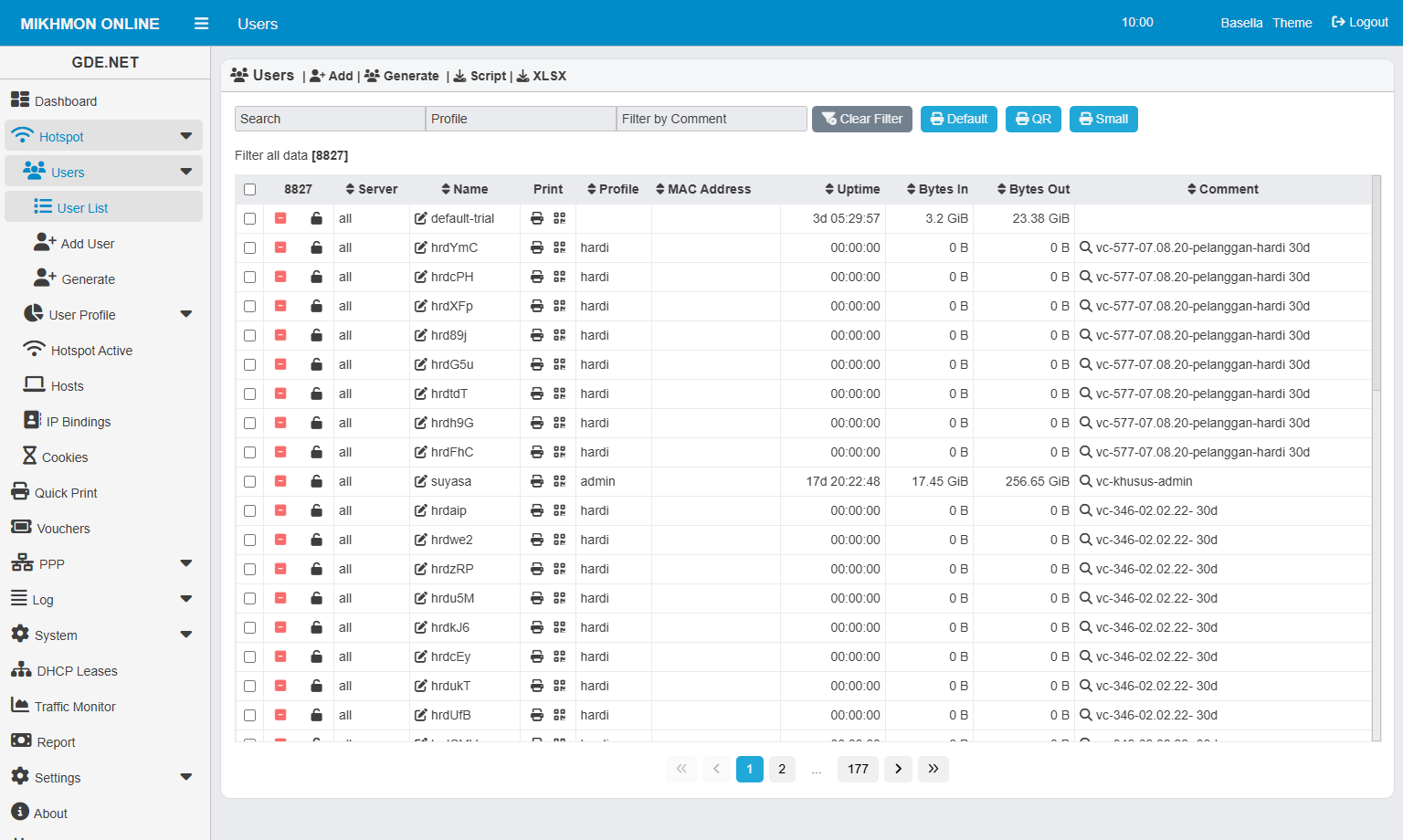Click the hamburger menu icon in header
The height and width of the screenshot is (840, 1403).
pyautogui.click(x=202, y=24)
